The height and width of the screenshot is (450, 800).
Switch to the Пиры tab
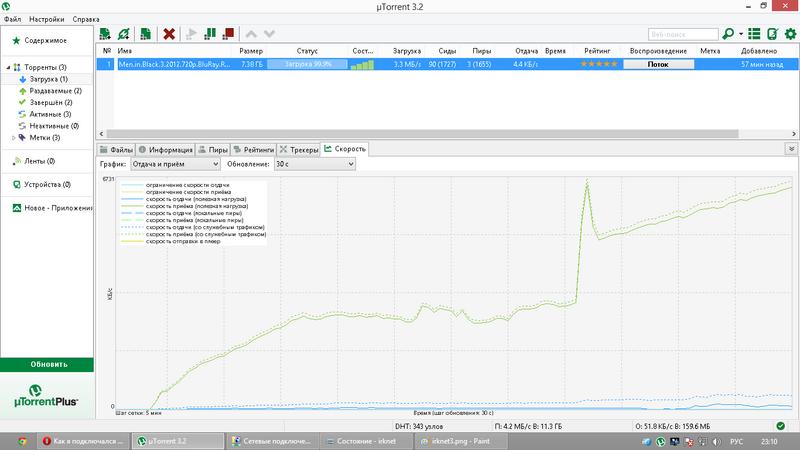pyautogui.click(x=213, y=150)
